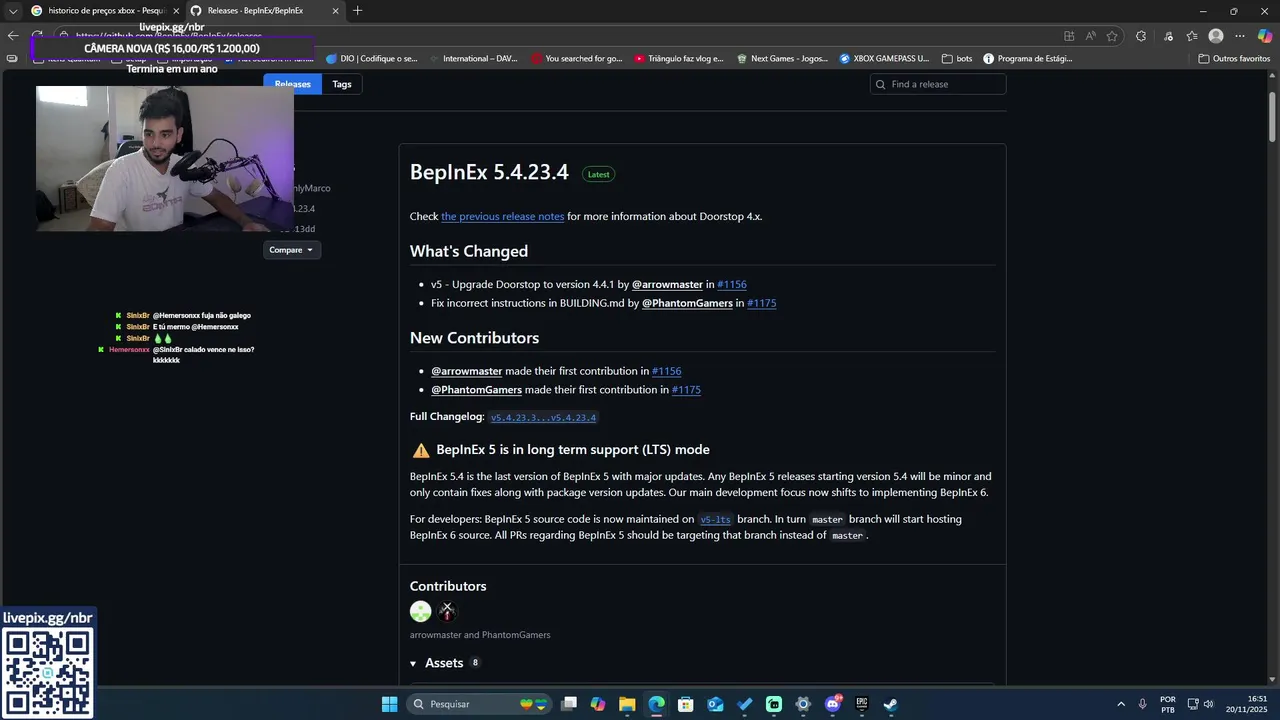Open the v5.4.23.3...v5.4.23.4 changelog link

click(543, 417)
